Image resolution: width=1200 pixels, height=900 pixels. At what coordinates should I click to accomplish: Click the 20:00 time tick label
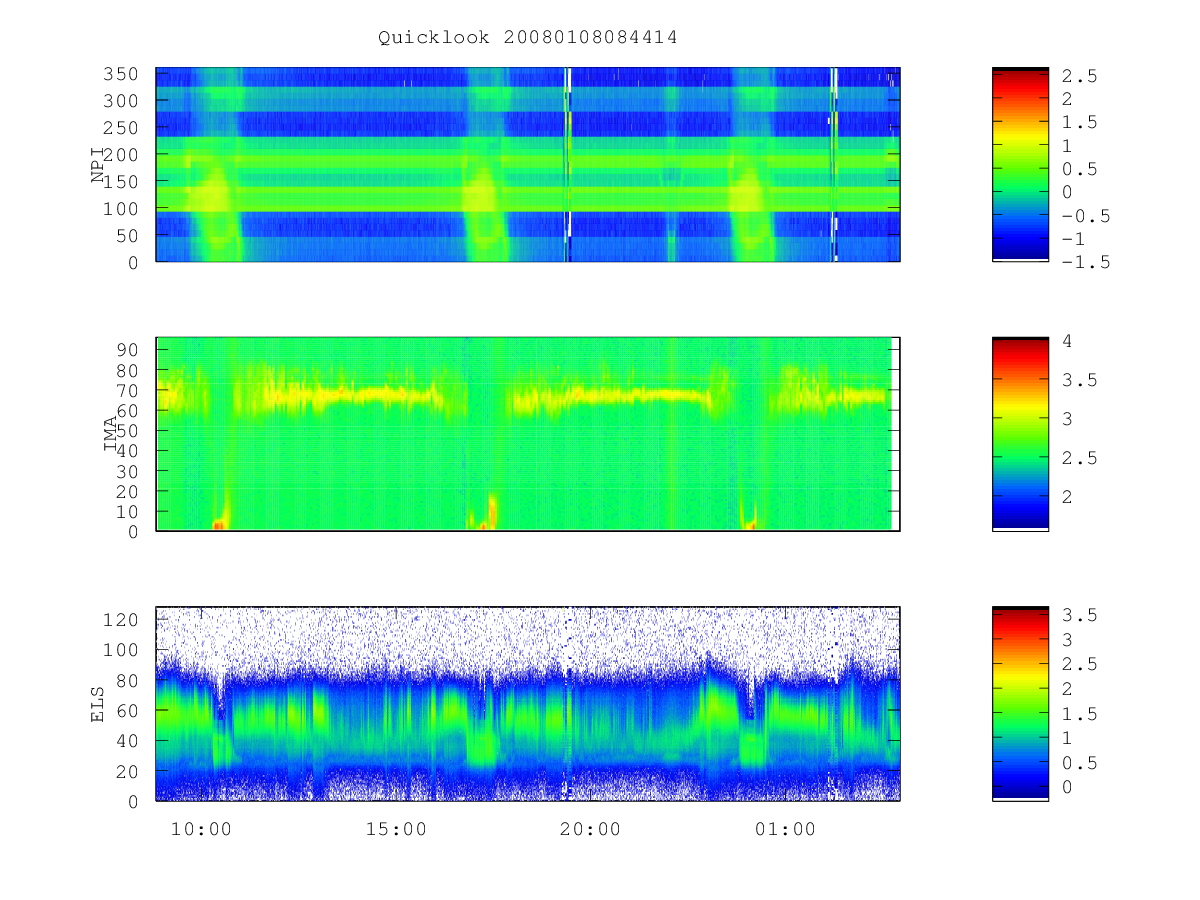(x=590, y=830)
